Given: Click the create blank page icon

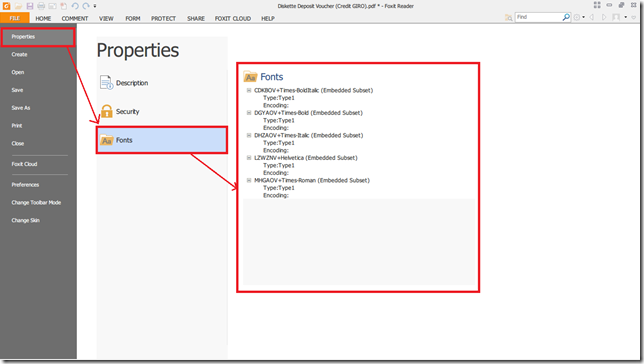Looking at the screenshot, I should 64,6.
